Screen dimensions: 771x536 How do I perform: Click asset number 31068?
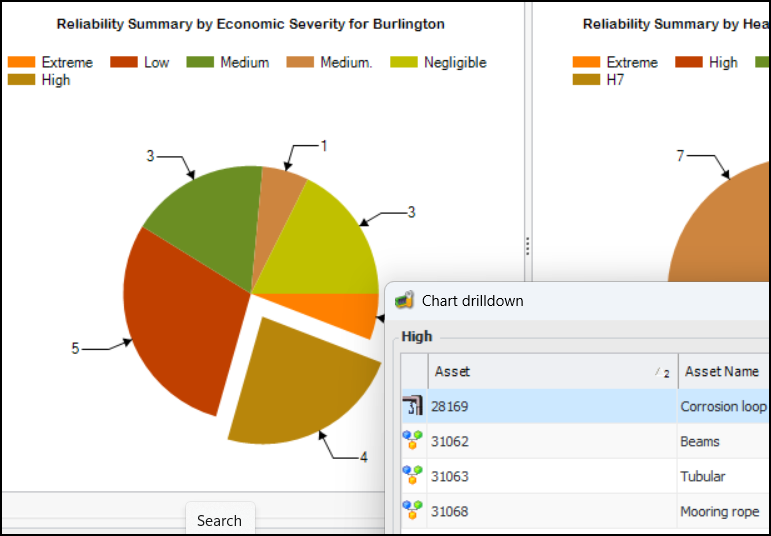[x=449, y=511]
